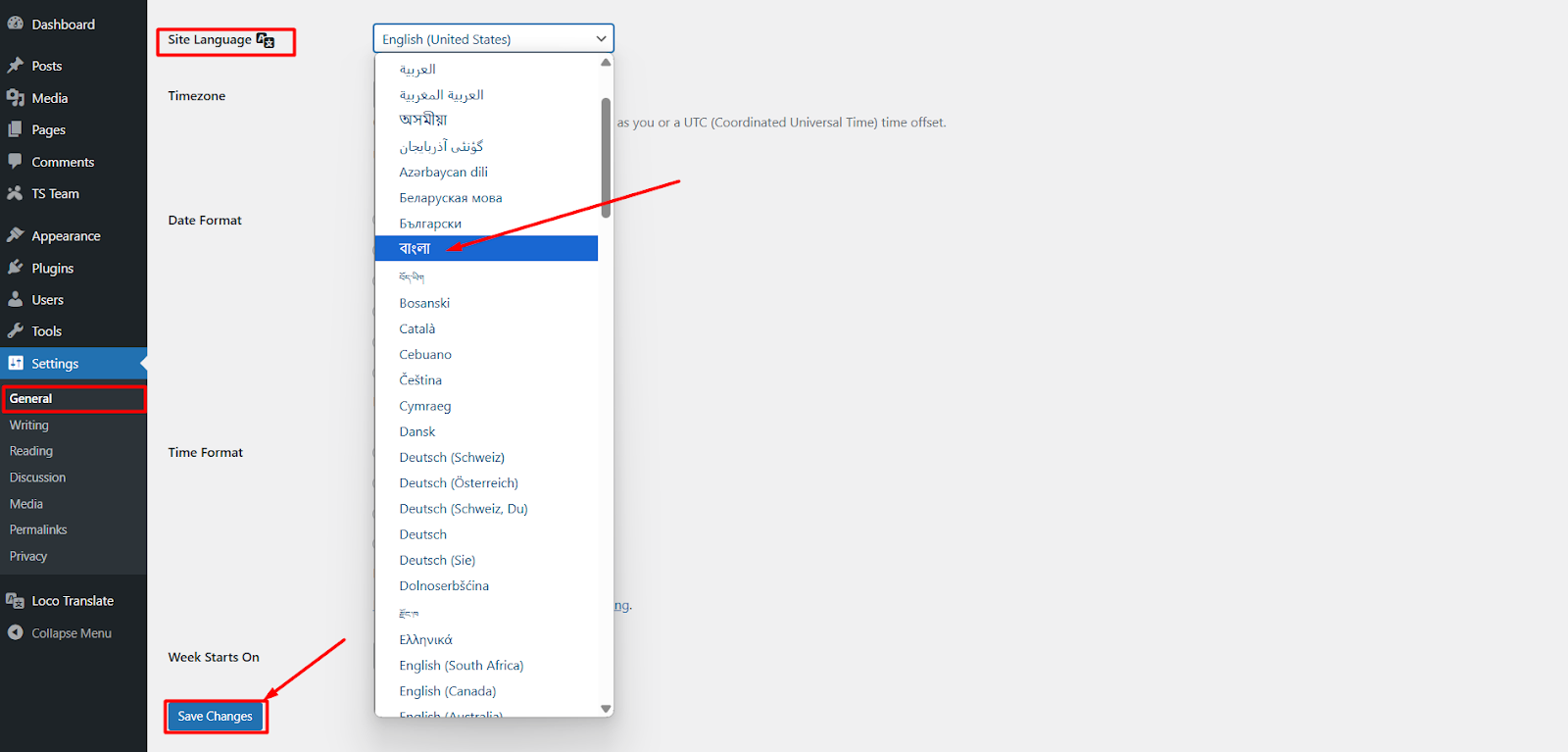Click the Tools wrench icon
Screen dimensions: 1568x752
[x=16, y=330]
